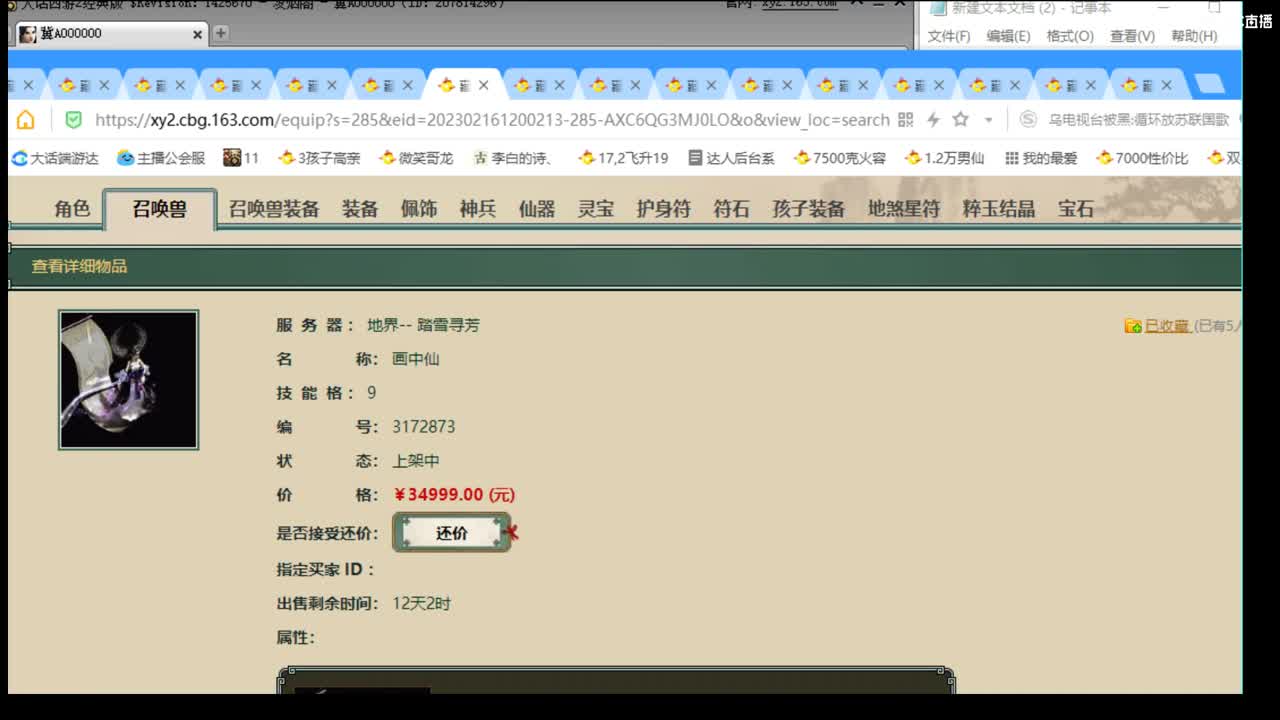Click the browser search box
Viewport: 1280px width, 720px height.
[1139, 120]
